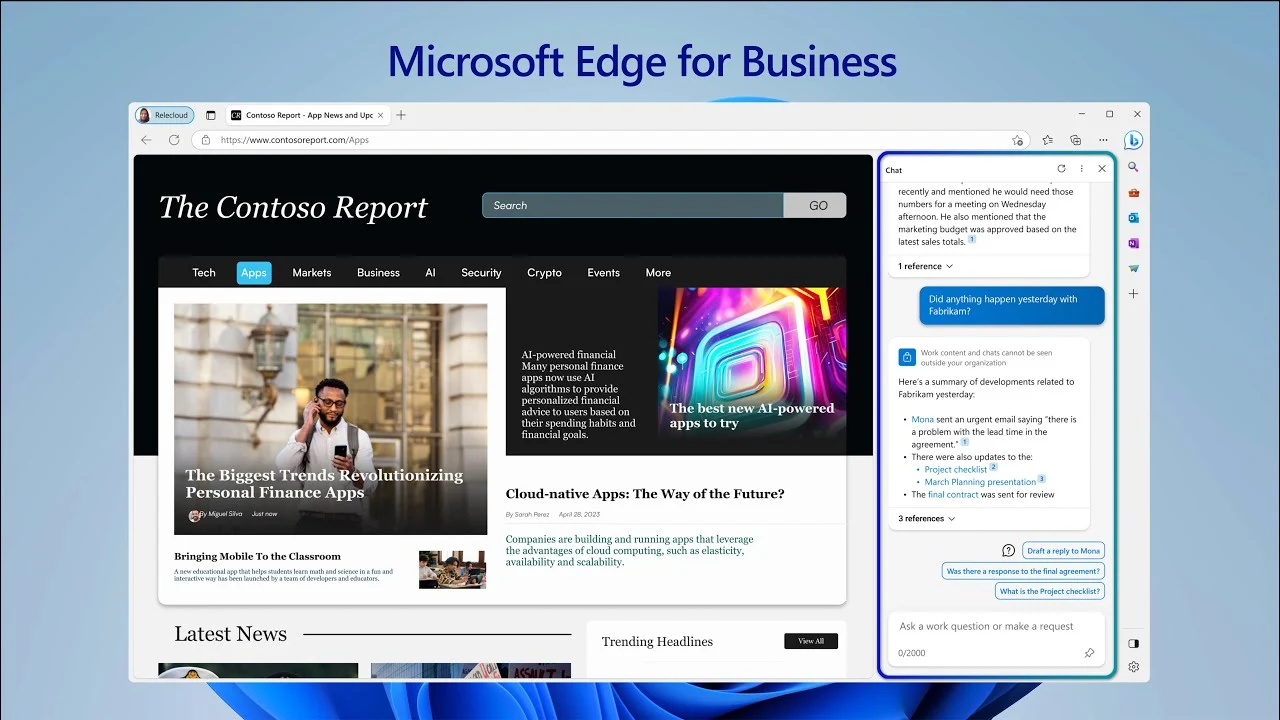
Task: Click the blue Fabrikam question message
Action: (1012, 305)
